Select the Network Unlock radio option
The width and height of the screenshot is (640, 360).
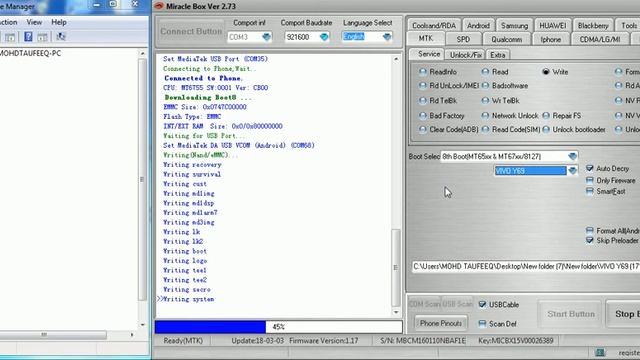pyautogui.click(x=485, y=116)
